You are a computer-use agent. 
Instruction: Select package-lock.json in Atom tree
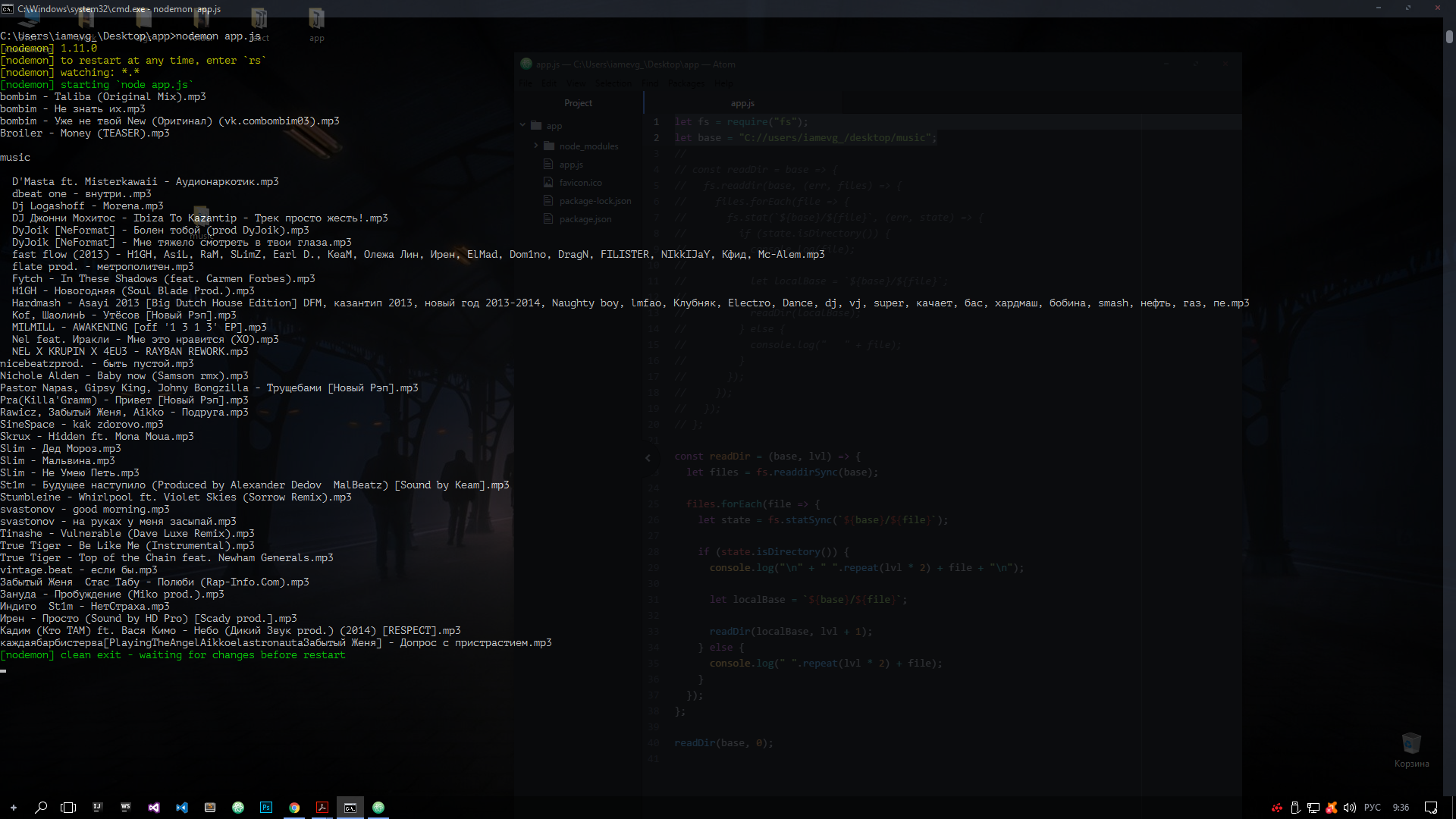[595, 201]
